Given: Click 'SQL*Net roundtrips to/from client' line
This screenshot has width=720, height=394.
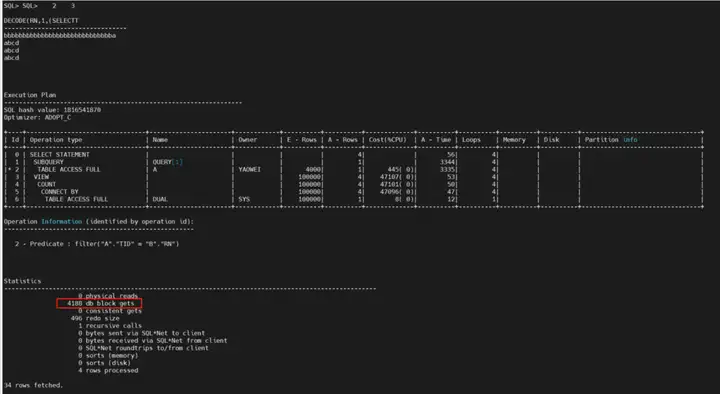Looking at the screenshot, I should pos(143,348).
